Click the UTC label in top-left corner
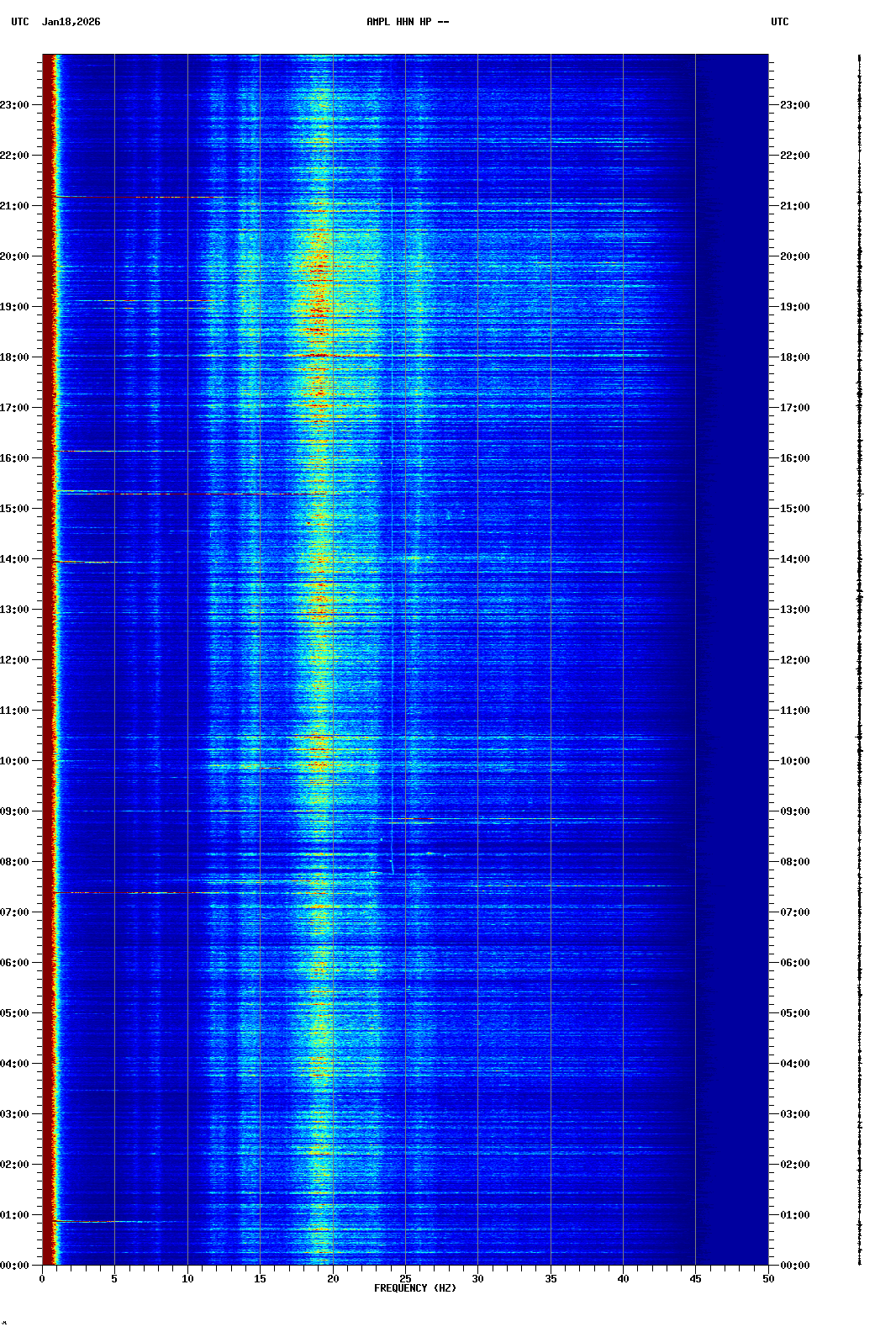Viewport: 896px width, 1332px height. tap(20, 22)
